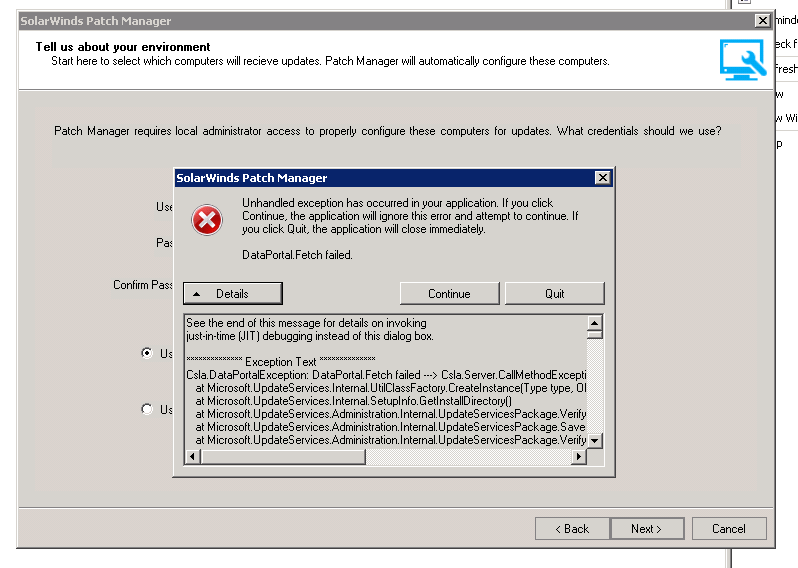Click the 'SetupInfo.GetInstallDirectory()' stack line
The width and height of the screenshot is (798, 568).
354,401
